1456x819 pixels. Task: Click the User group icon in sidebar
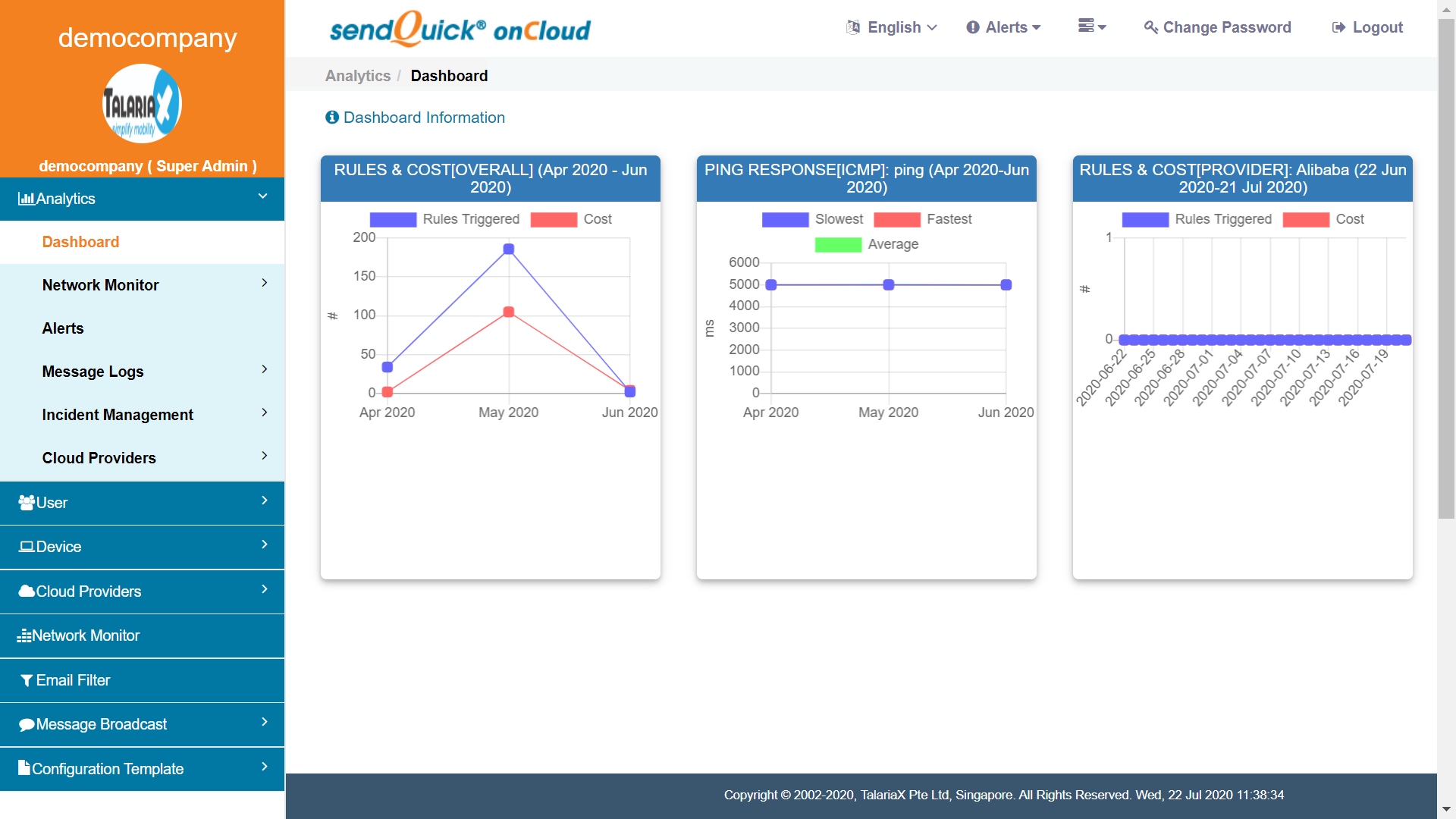27,503
